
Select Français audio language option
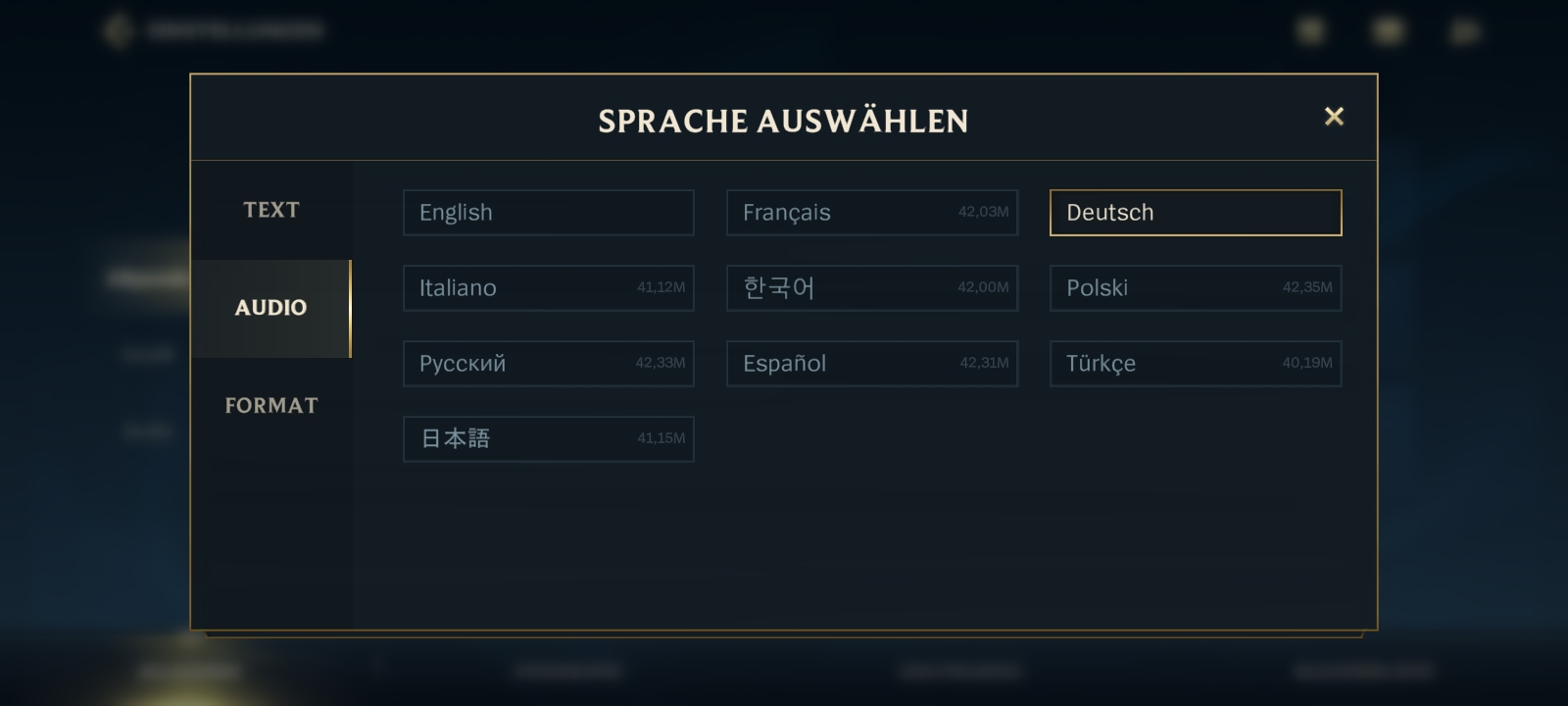[871, 213]
